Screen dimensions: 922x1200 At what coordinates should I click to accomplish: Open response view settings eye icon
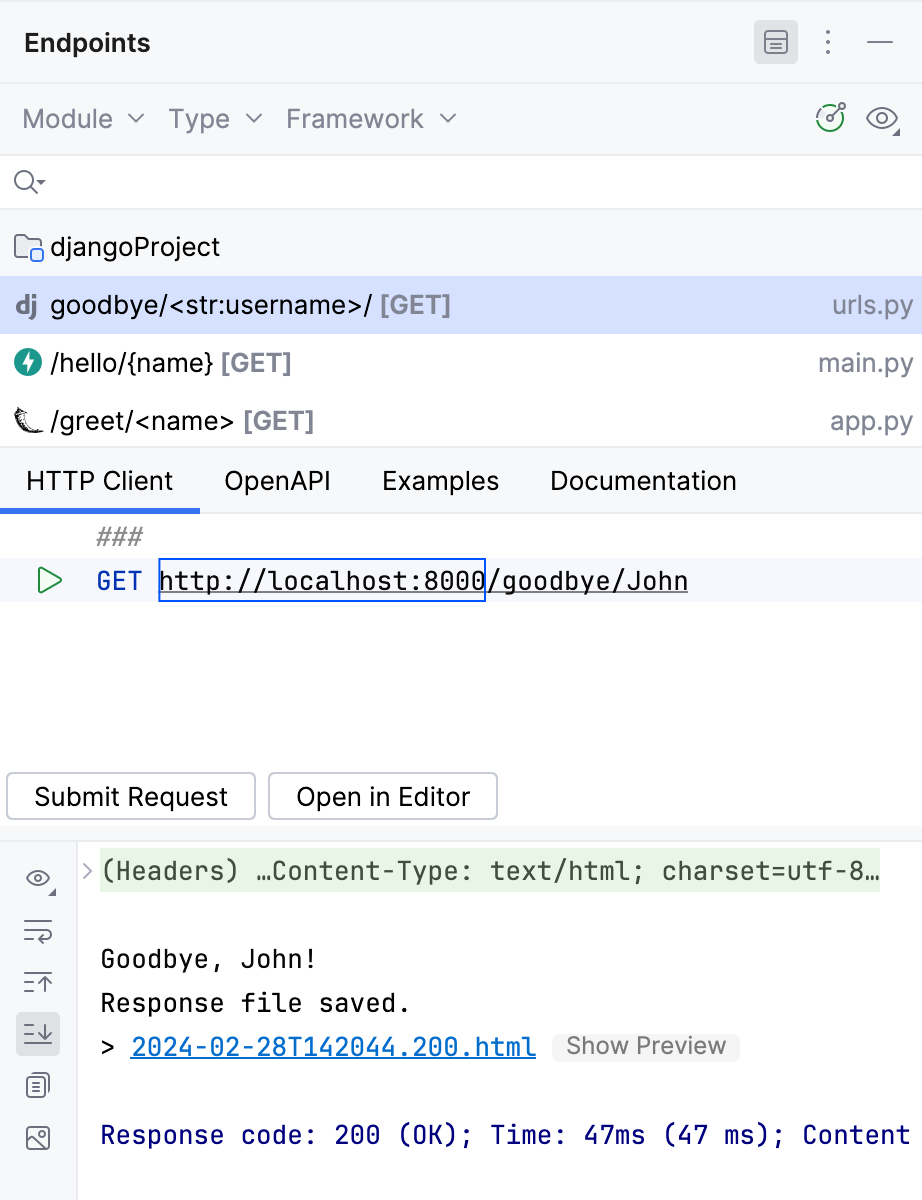click(x=39, y=879)
